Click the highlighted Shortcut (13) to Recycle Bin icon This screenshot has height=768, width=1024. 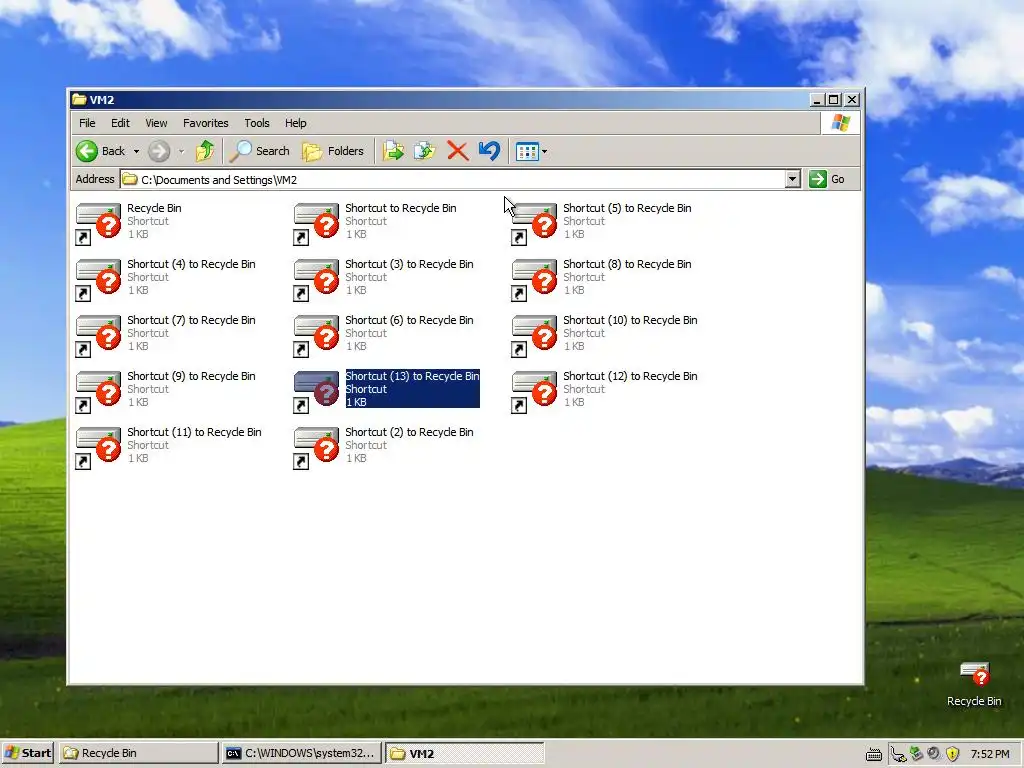pyautogui.click(x=317, y=392)
